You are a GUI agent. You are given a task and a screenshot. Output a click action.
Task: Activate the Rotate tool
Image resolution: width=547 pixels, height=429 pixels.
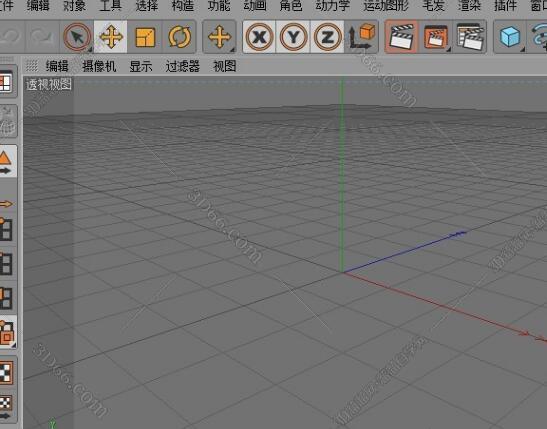click(179, 37)
